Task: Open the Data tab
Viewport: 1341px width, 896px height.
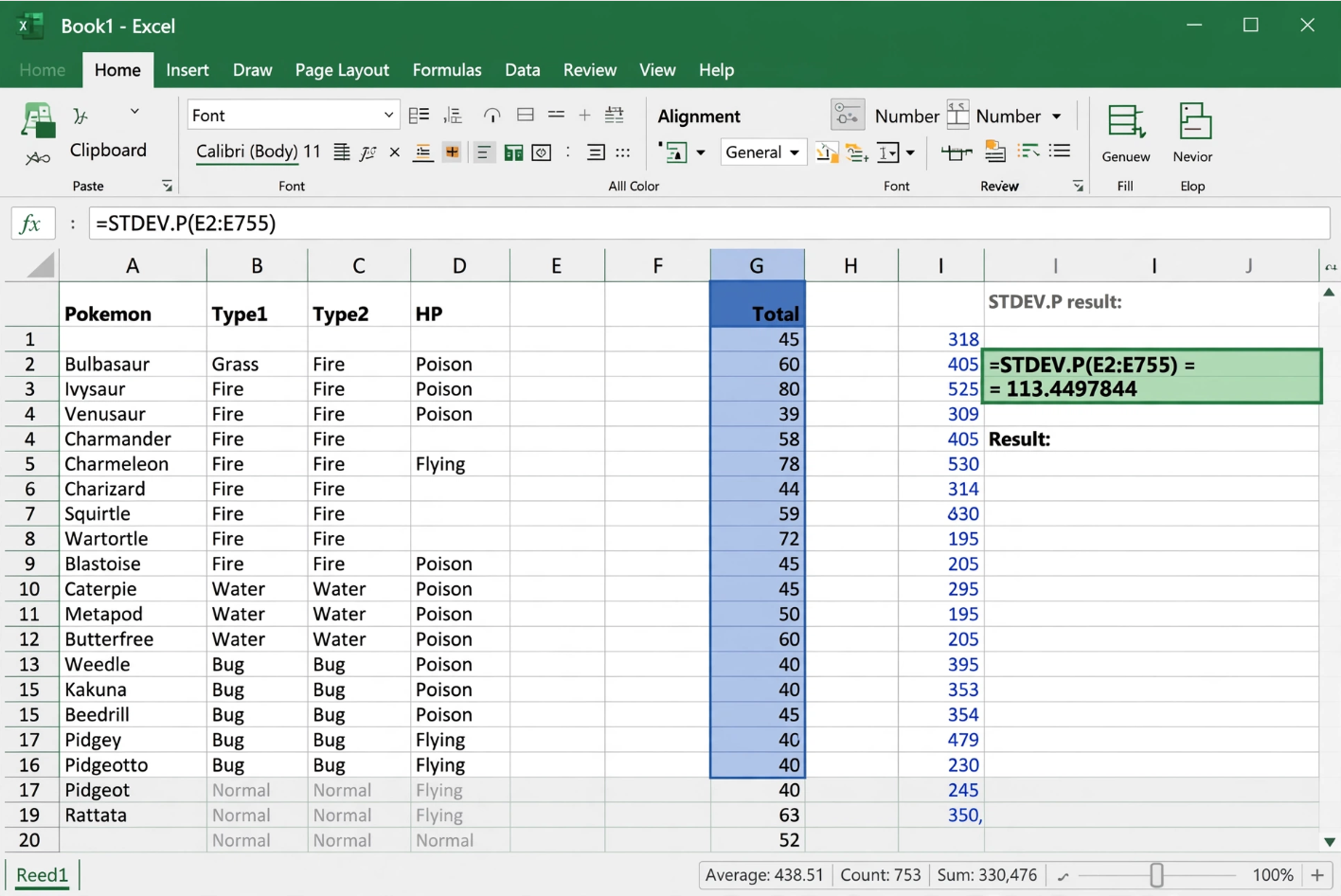Action: pos(522,70)
